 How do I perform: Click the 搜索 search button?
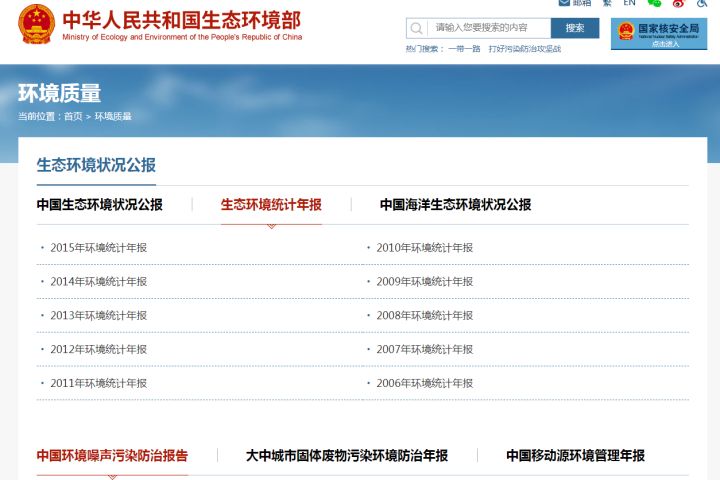coord(575,28)
